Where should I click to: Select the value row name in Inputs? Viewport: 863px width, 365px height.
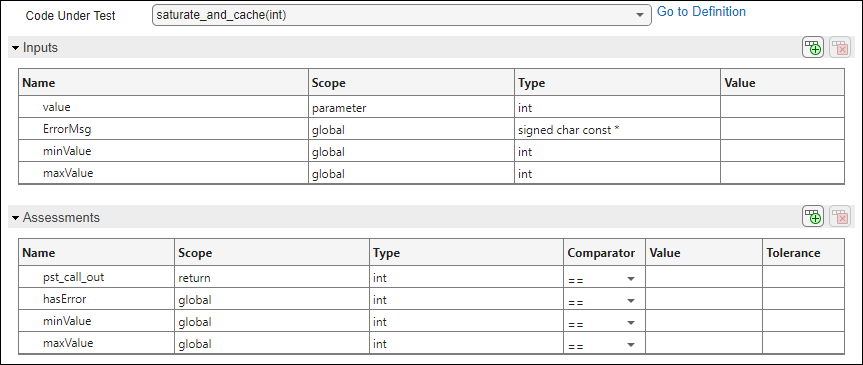57,108
